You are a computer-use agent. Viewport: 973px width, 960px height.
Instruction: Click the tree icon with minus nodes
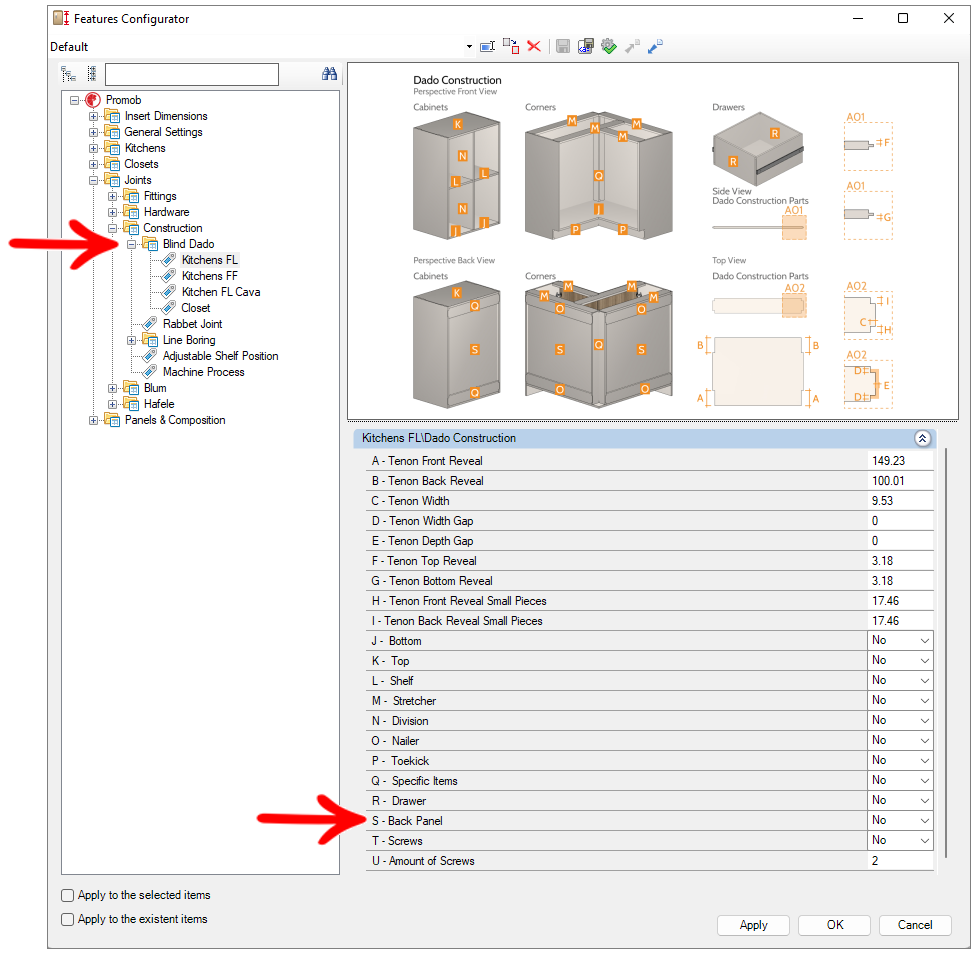[x=68, y=74]
